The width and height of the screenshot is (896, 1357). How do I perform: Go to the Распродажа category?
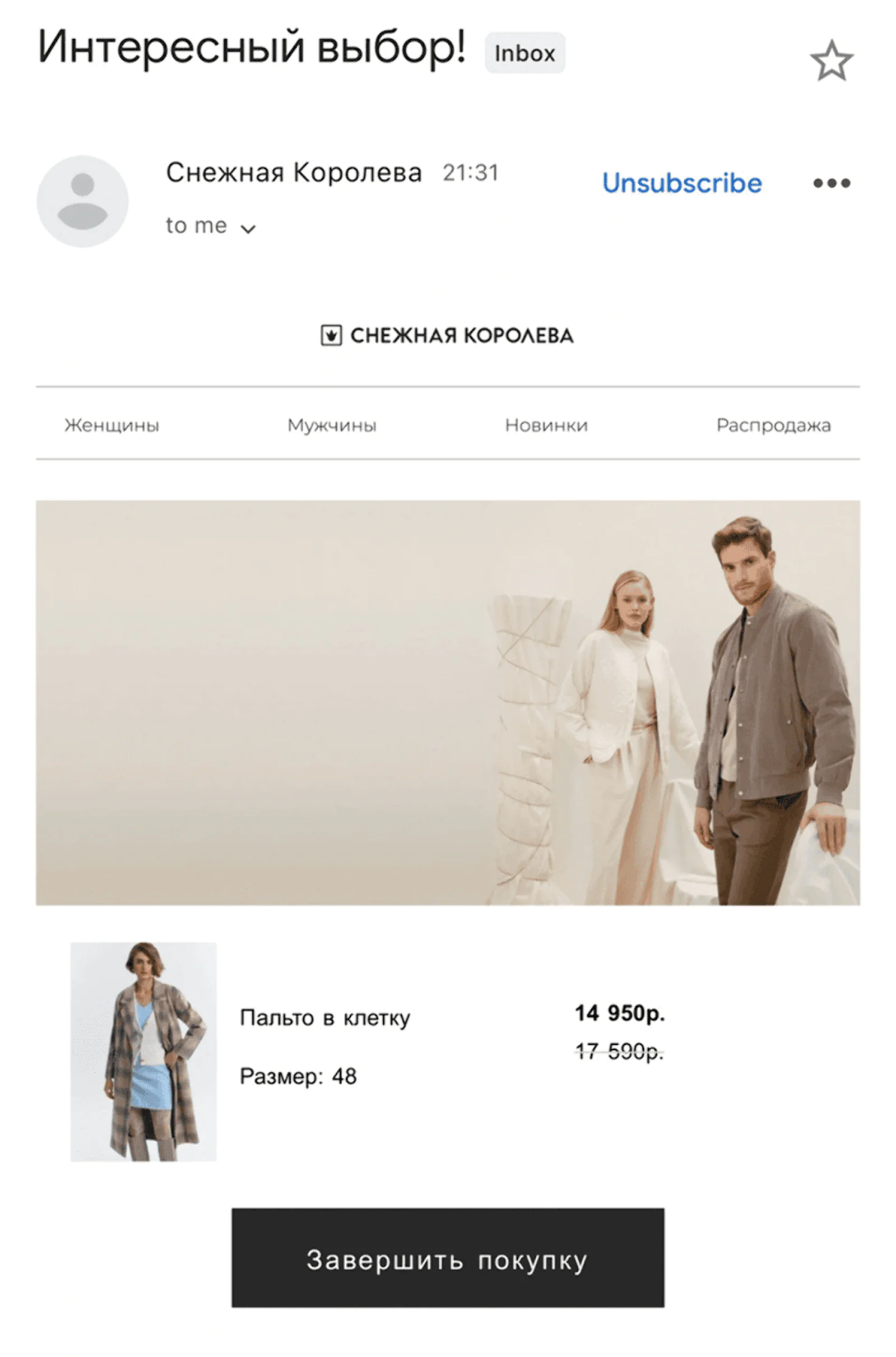click(774, 425)
